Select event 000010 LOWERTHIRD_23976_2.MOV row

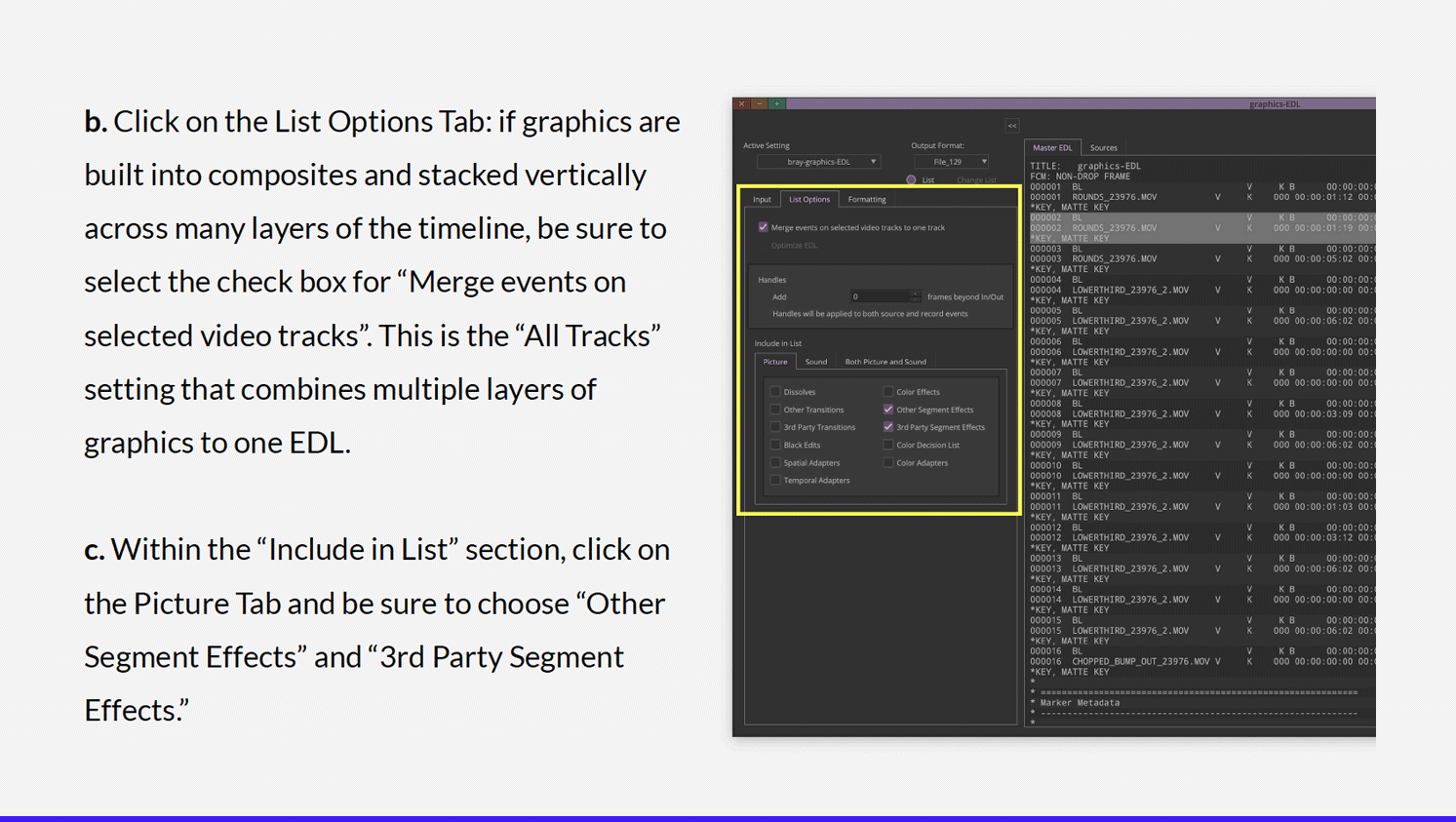1202,476
